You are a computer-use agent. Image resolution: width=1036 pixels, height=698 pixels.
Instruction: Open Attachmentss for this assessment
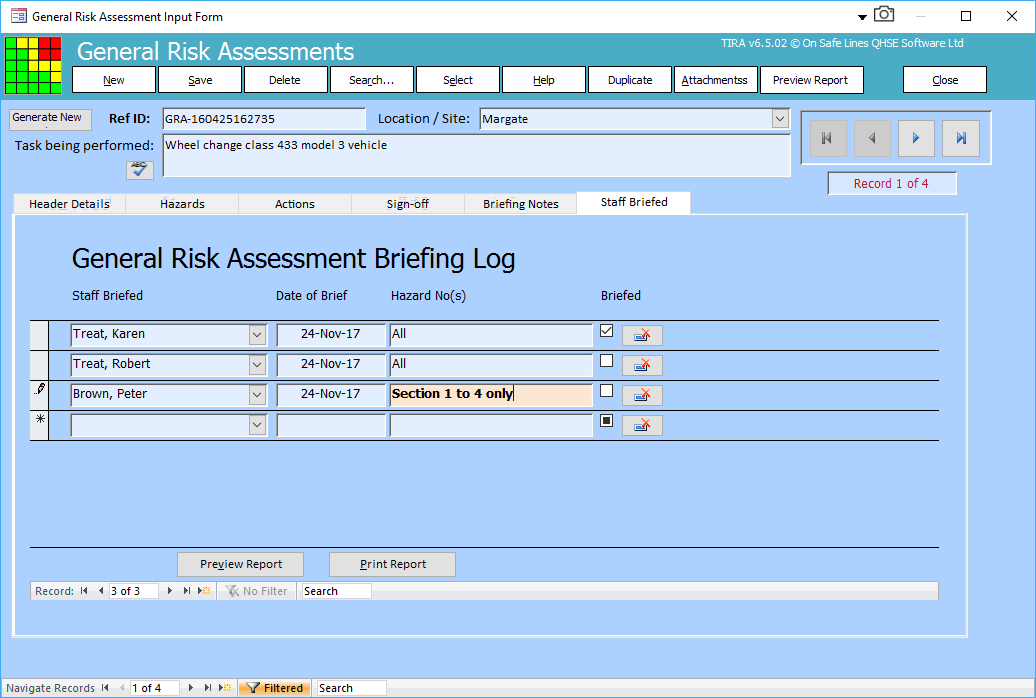tap(715, 80)
